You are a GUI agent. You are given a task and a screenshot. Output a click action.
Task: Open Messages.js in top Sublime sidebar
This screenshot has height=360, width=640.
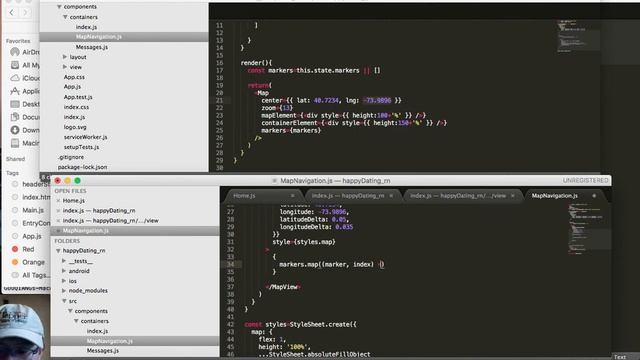(x=92, y=47)
